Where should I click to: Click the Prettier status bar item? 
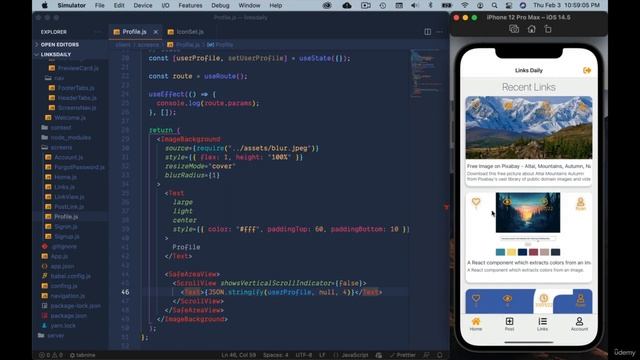point(403,355)
